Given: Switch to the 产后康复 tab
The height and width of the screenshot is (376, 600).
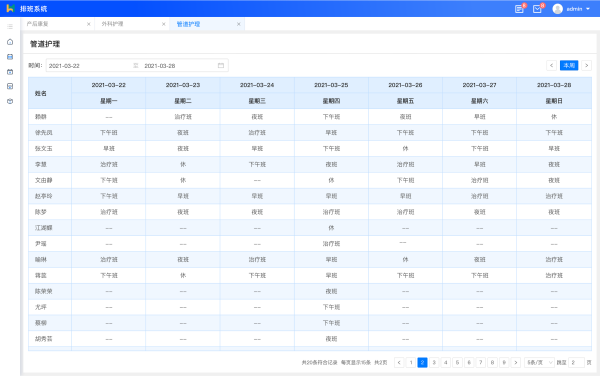Looking at the screenshot, I should [38, 24].
